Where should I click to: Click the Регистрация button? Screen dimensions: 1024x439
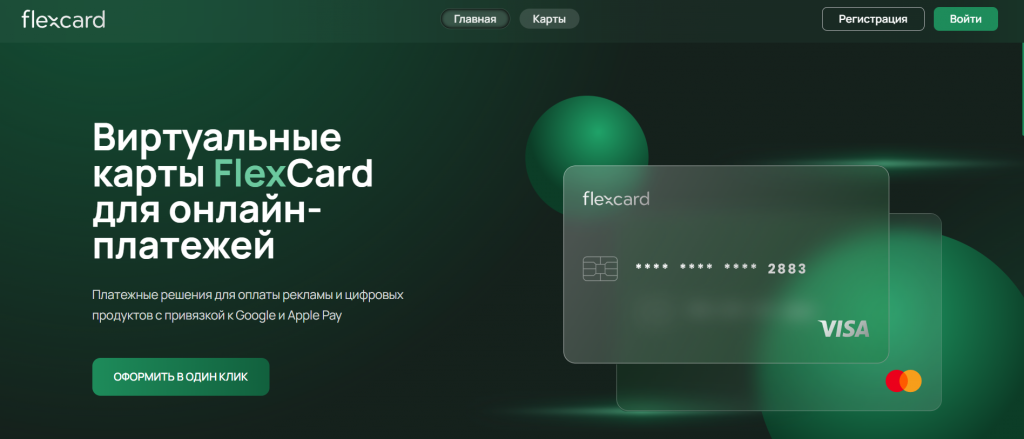click(872, 19)
